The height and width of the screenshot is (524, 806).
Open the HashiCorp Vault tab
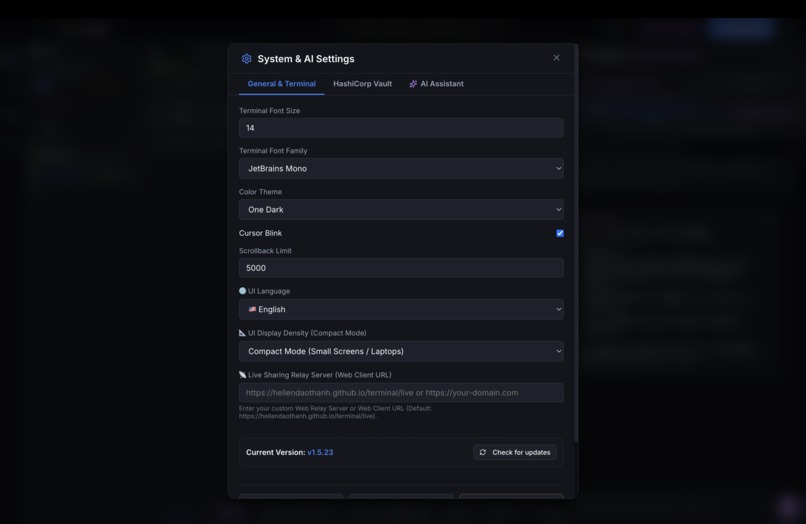(x=362, y=84)
